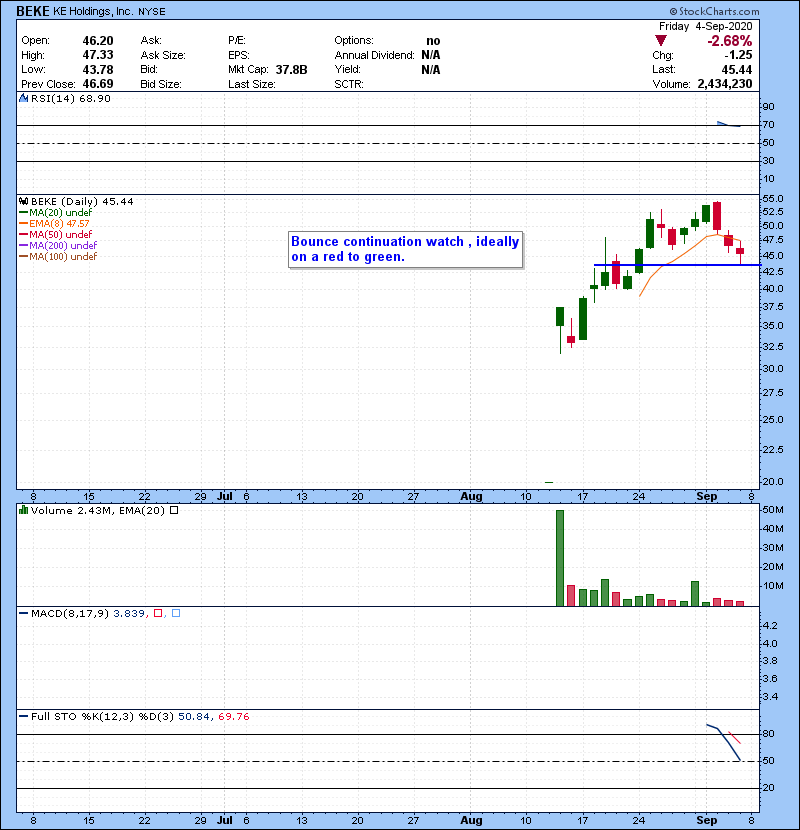Click the Last value 45.44 in header
The width and height of the screenshot is (800, 830).
[x=736, y=69]
